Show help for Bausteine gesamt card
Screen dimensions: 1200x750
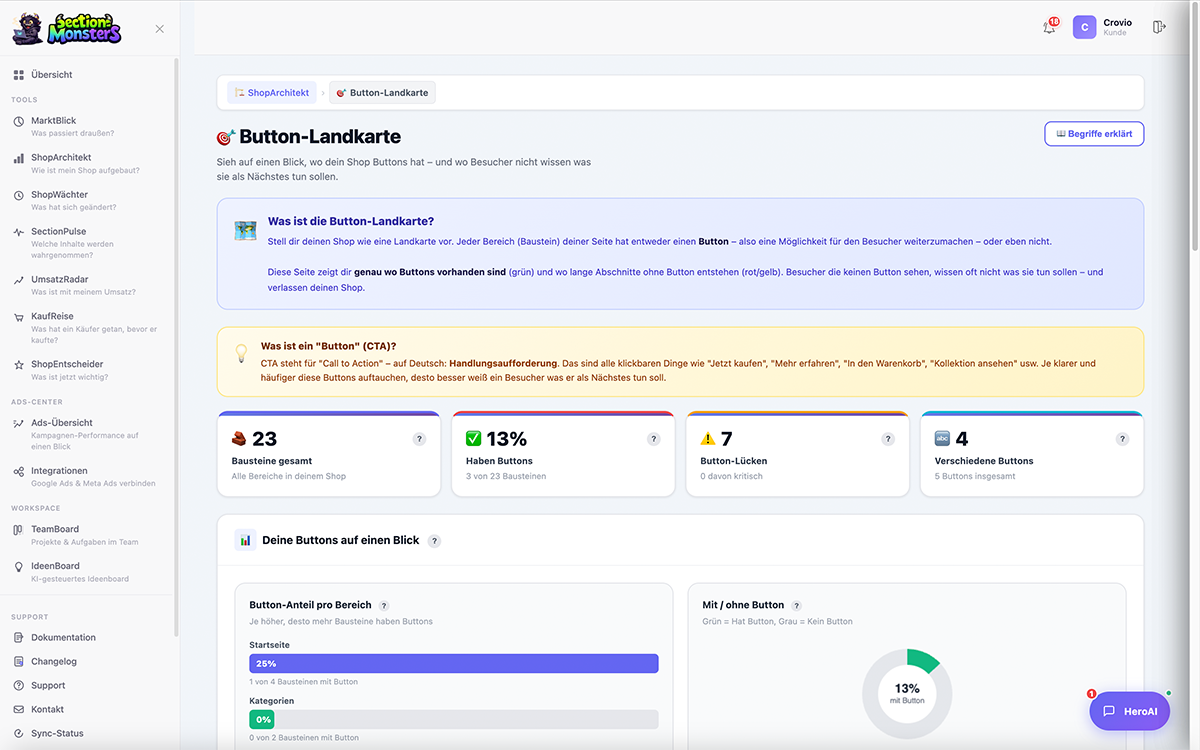click(x=420, y=439)
